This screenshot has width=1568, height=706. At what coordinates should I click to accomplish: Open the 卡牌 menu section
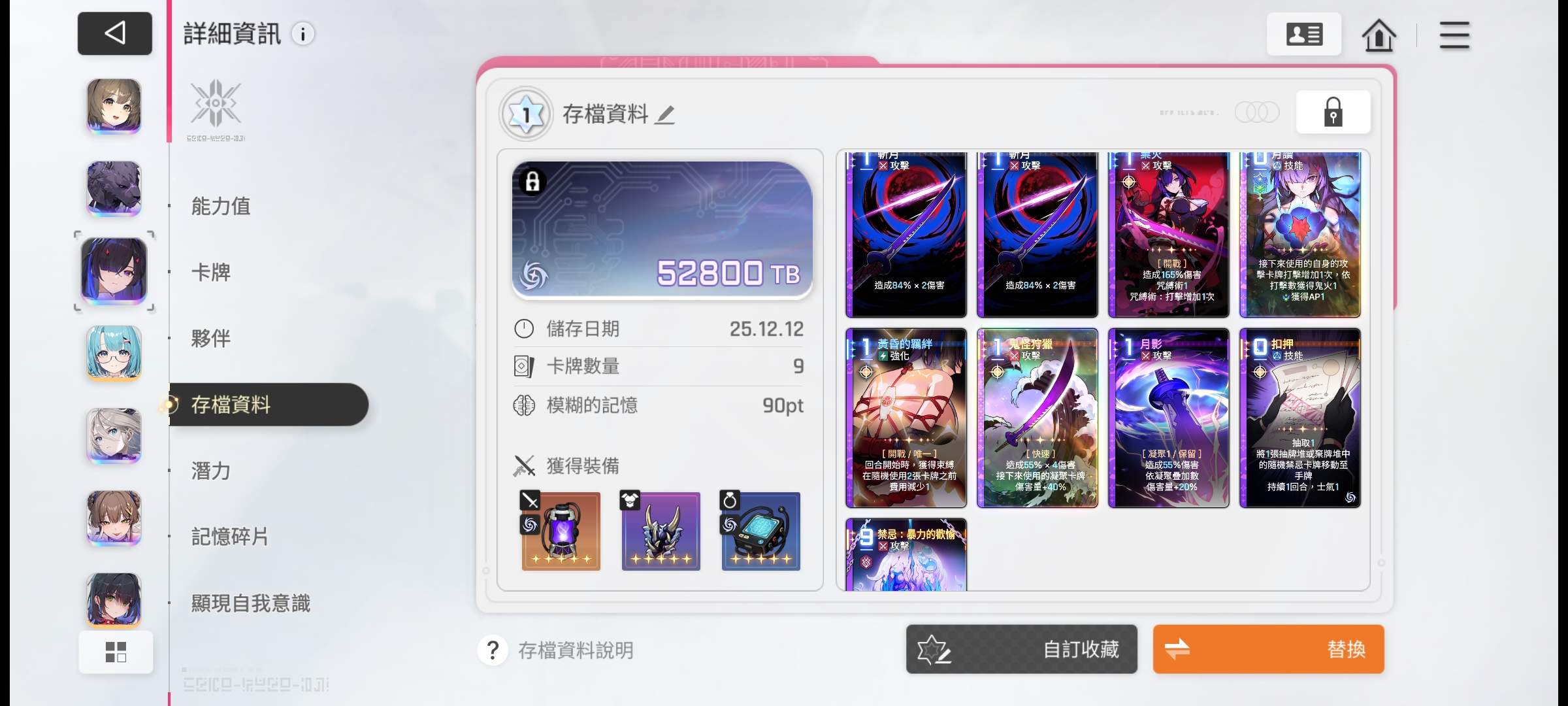(x=210, y=272)
